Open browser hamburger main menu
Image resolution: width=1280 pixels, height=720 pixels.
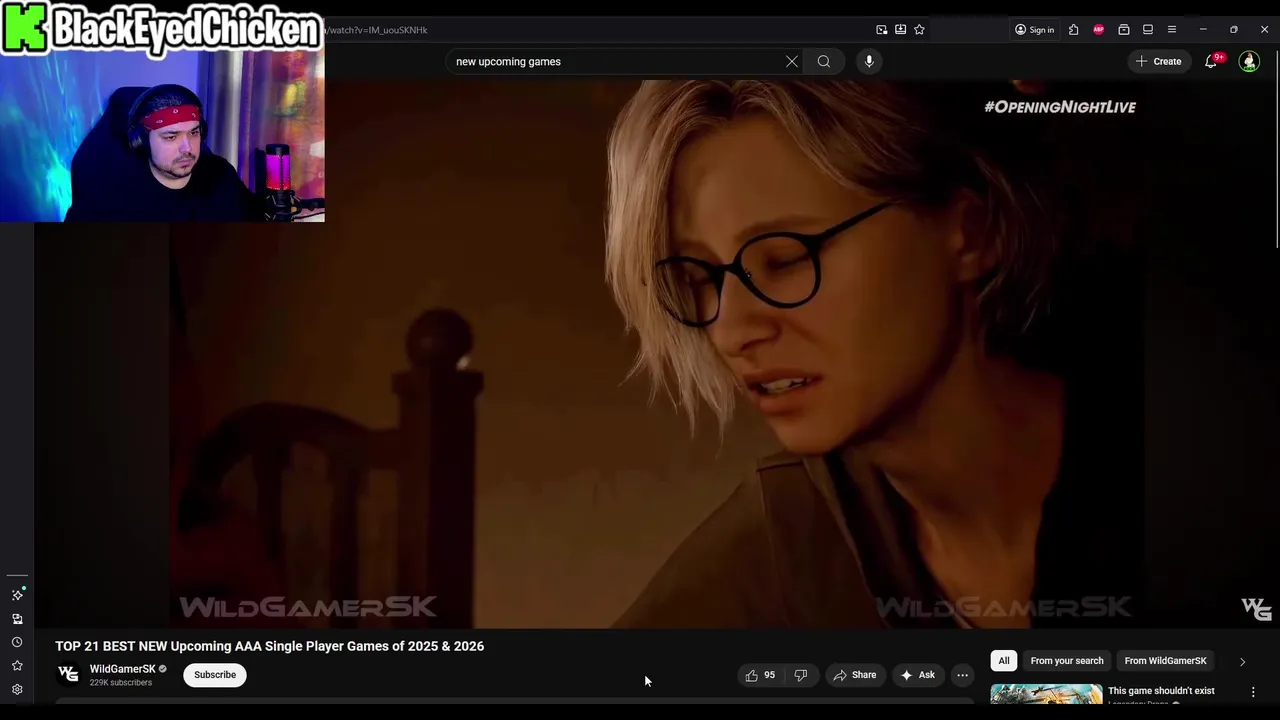point(1172,30)
